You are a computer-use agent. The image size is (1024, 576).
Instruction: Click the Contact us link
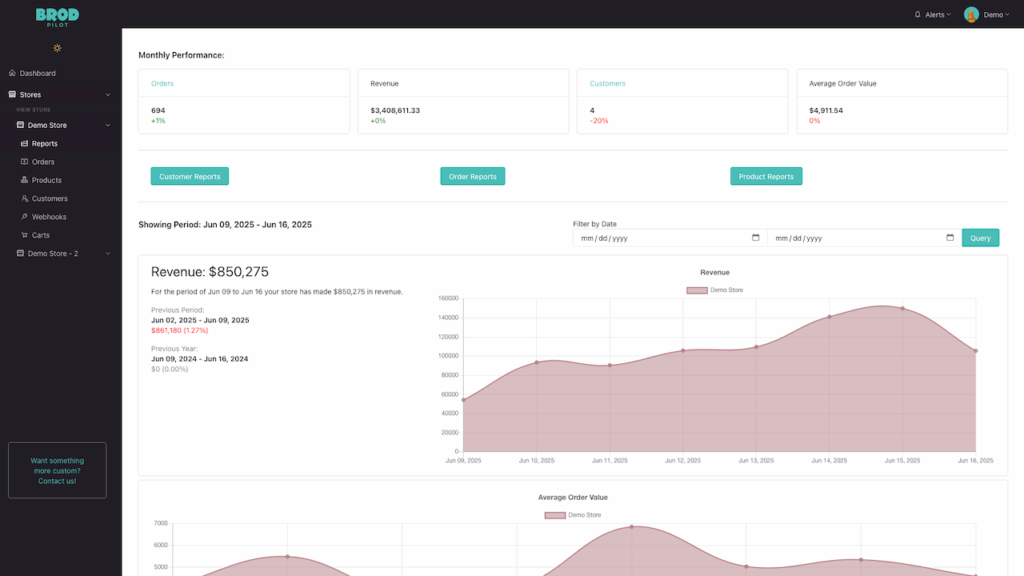[57, 480]
